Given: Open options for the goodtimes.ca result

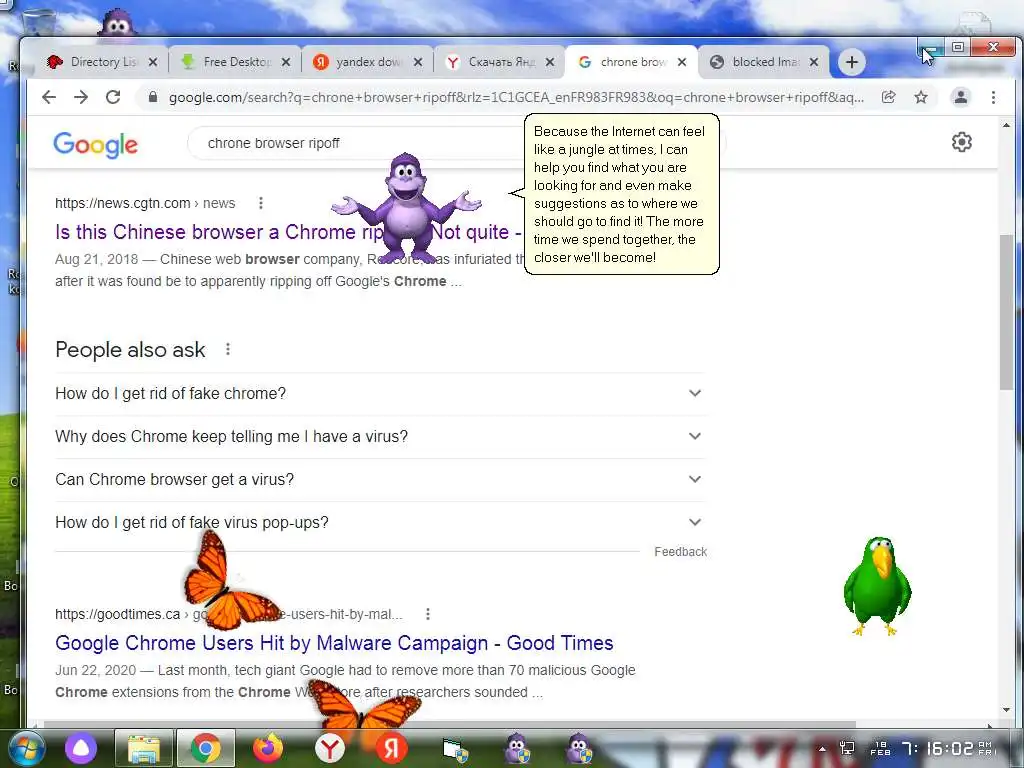Looking at the screenshot, I should (428, 614).
